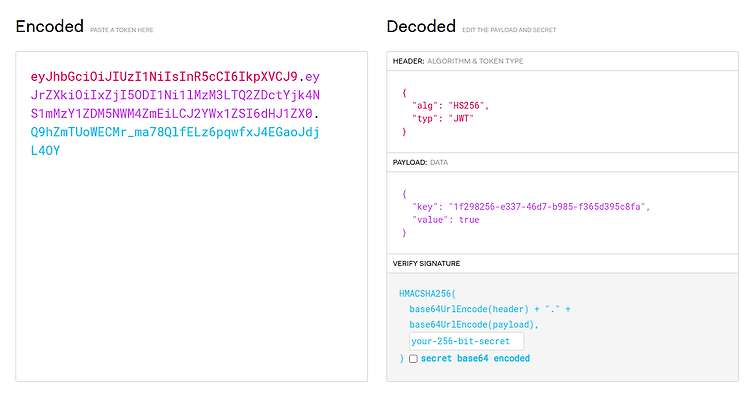Click the base64UrlEncode(payload) line

click(x=474, y=325)
